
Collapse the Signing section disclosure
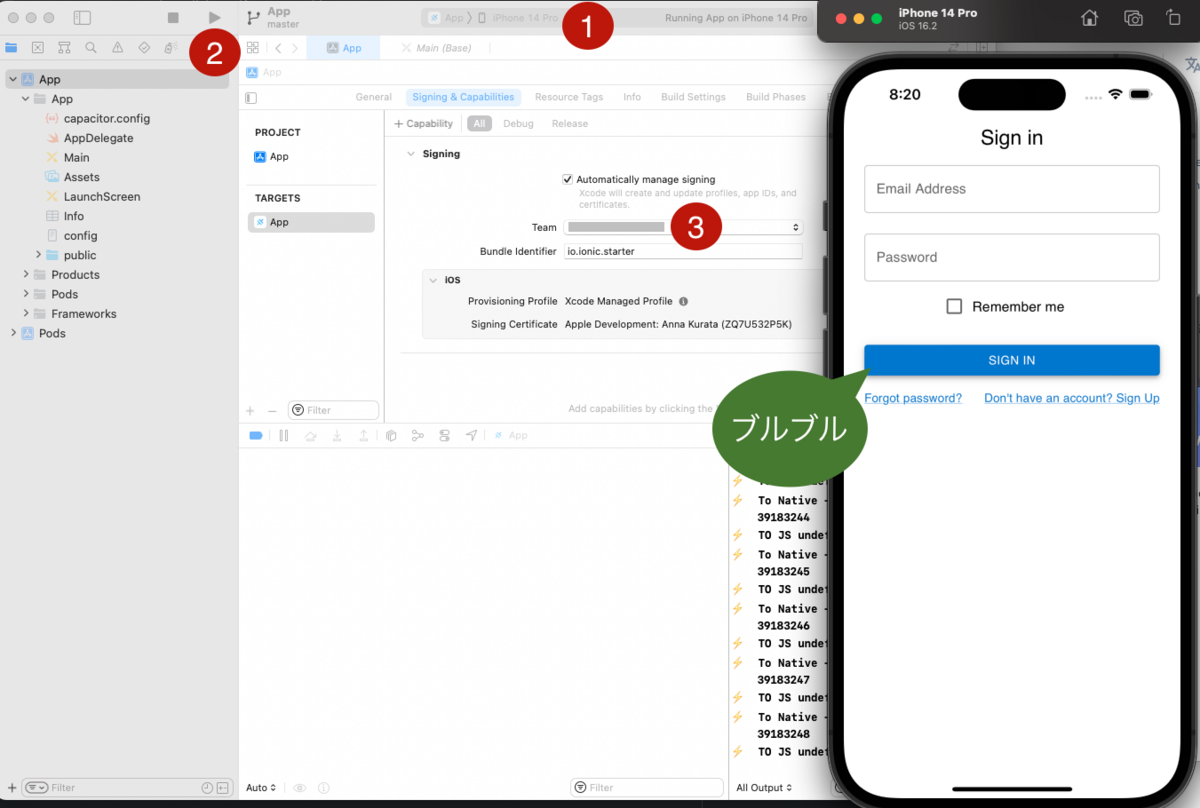(410, 154)
